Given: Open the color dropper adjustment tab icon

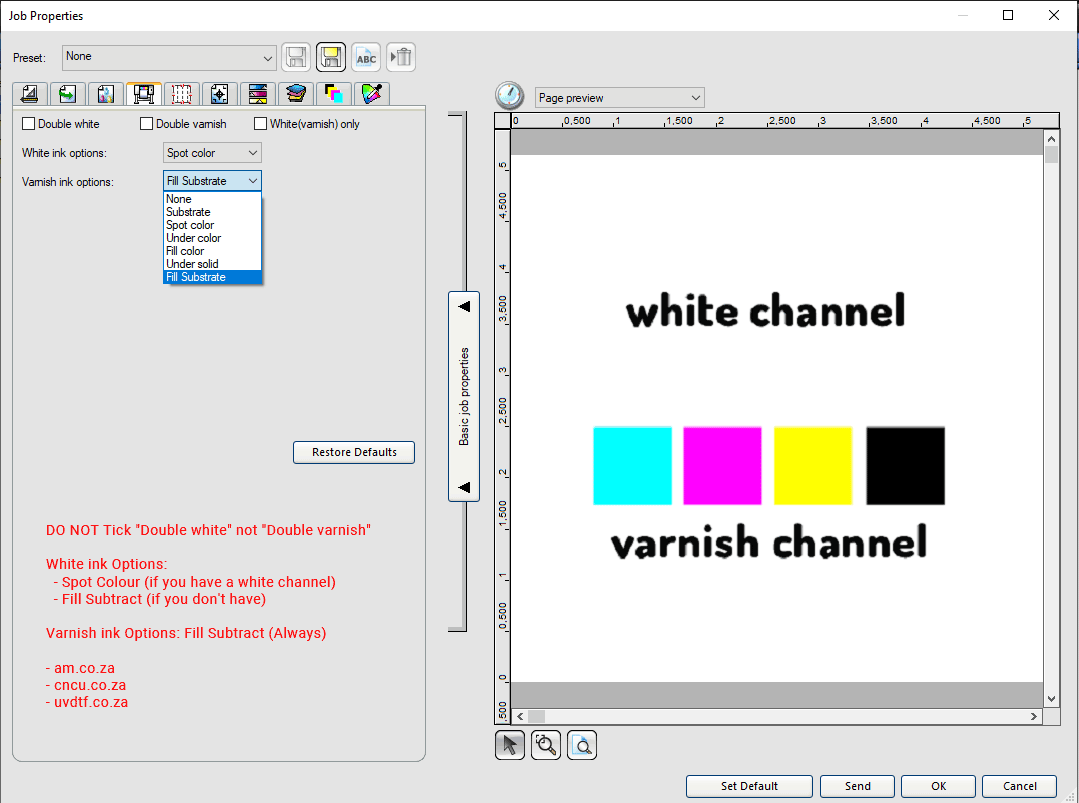Looking at the screenshot, I should [372, 94].
